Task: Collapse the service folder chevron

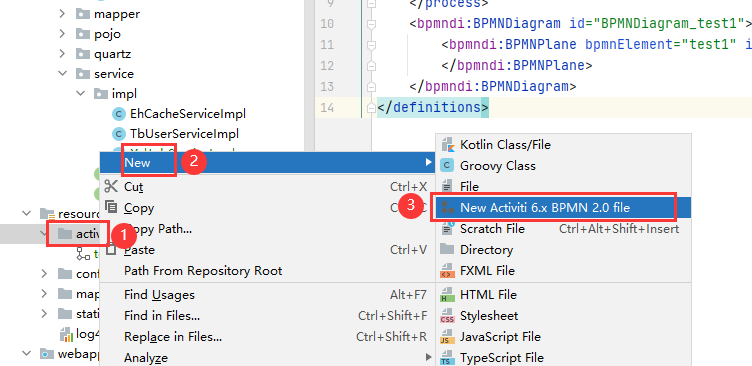Action: (x=62, y=74)
